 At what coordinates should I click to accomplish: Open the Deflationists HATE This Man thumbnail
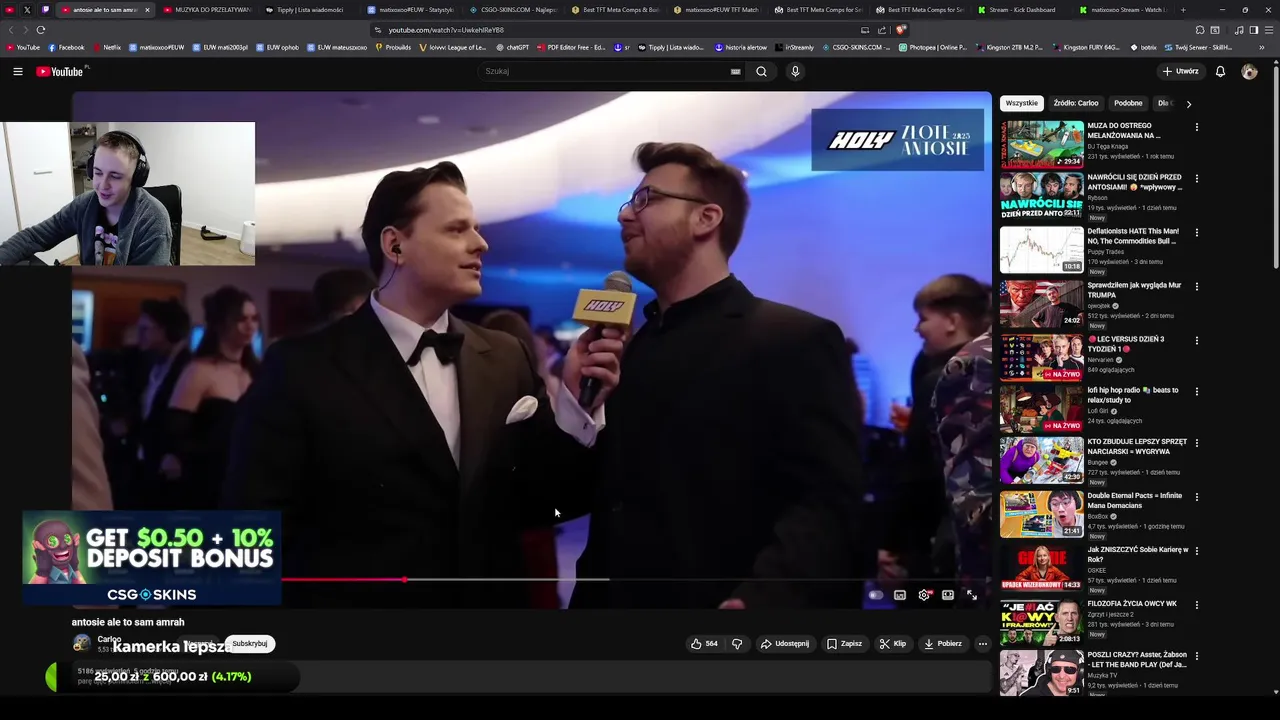coord(1041,249)
